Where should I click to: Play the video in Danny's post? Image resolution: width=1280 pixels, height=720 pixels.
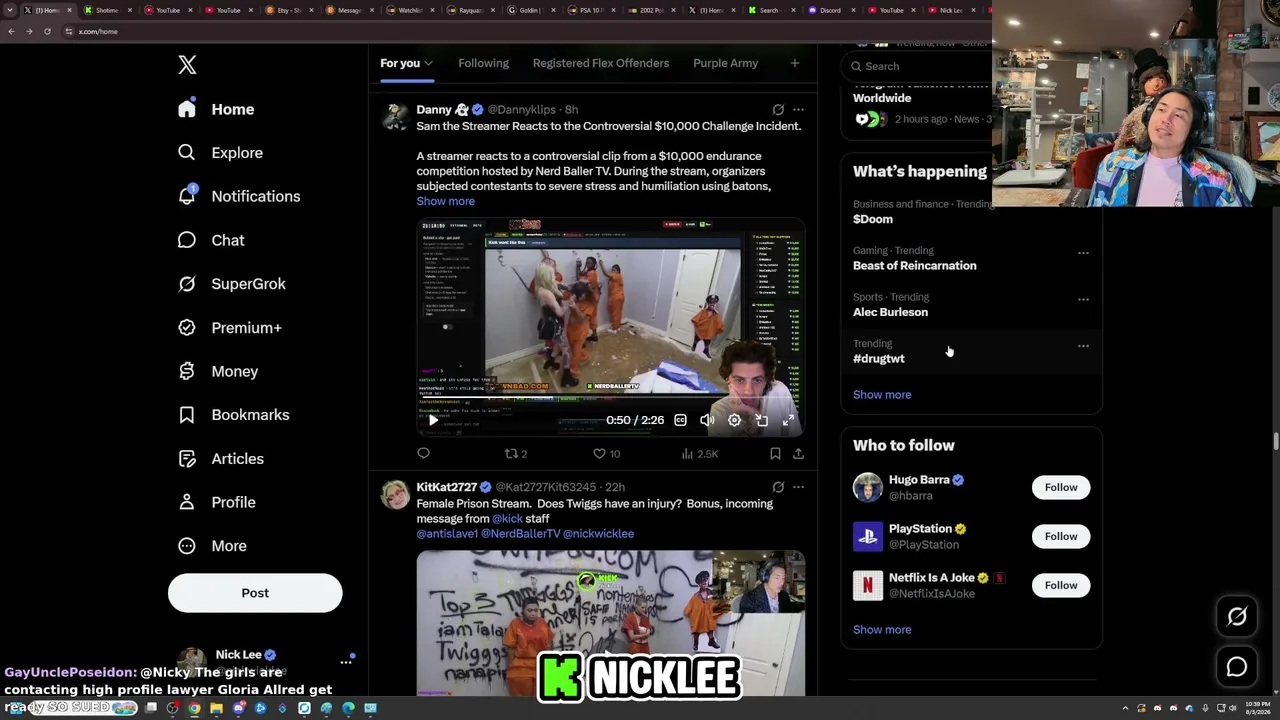tap(433, 421)
